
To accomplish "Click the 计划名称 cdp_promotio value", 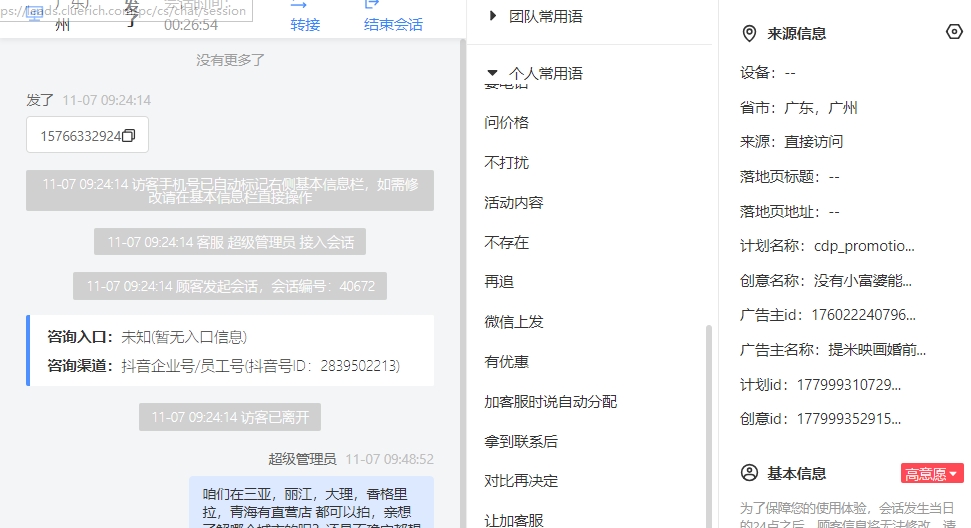I will coord(864,246).
